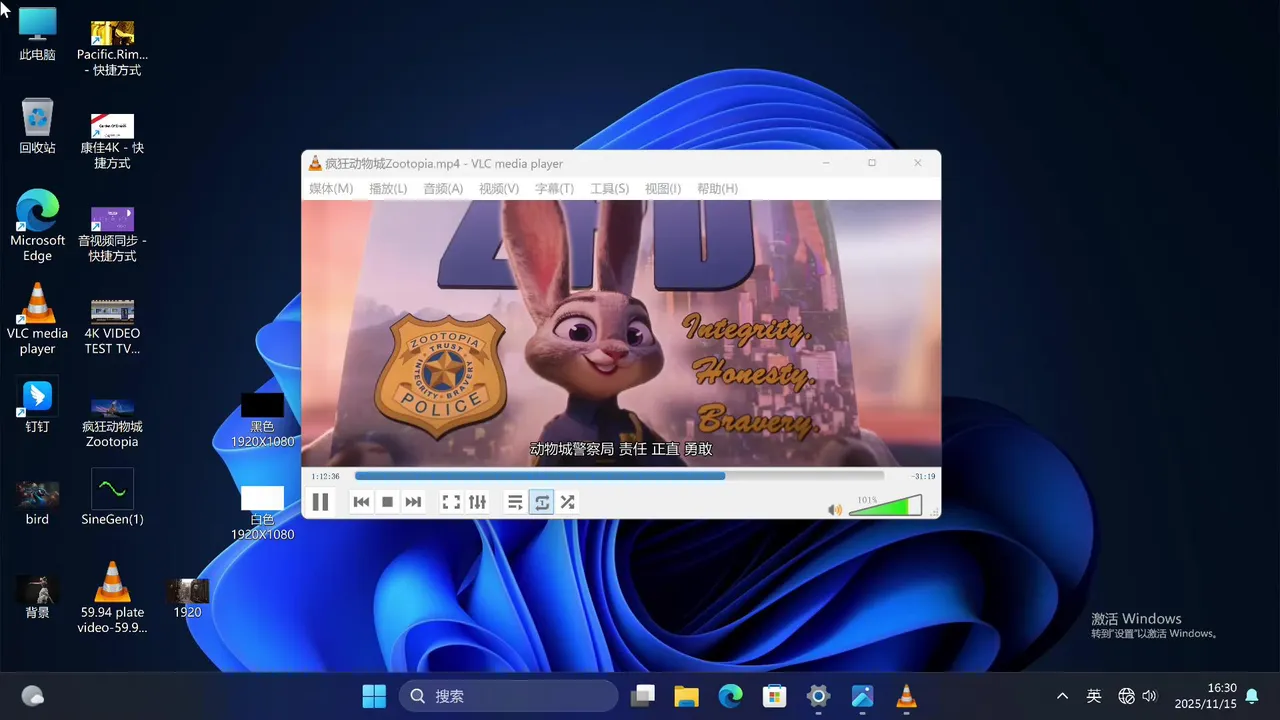Screen dimensions: 1280x720
Task: Open the 帮助(H) menu
Action: click(x=717, y=188)
